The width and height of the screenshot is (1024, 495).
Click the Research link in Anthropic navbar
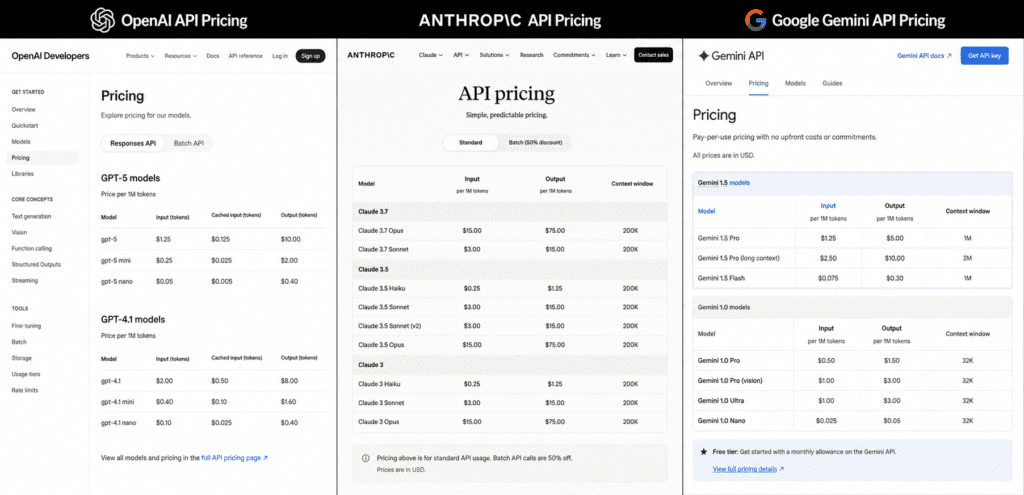pyautogui.click(x=532, y=56)
